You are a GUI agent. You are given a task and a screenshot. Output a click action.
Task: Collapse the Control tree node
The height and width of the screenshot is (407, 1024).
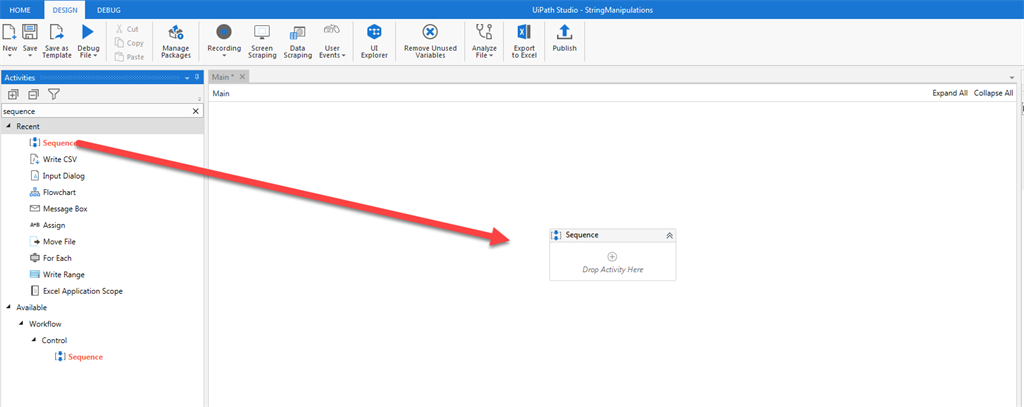[x=34, y=340]
